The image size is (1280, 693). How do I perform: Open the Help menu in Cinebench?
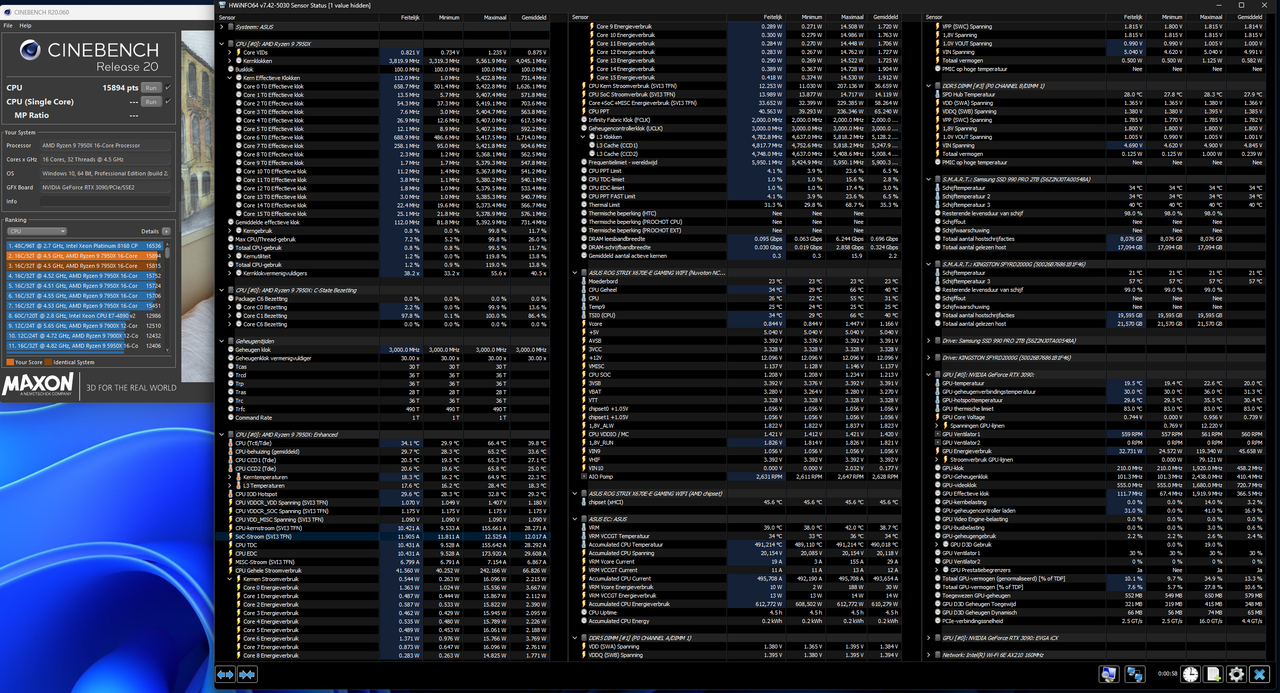coord(25,25)
